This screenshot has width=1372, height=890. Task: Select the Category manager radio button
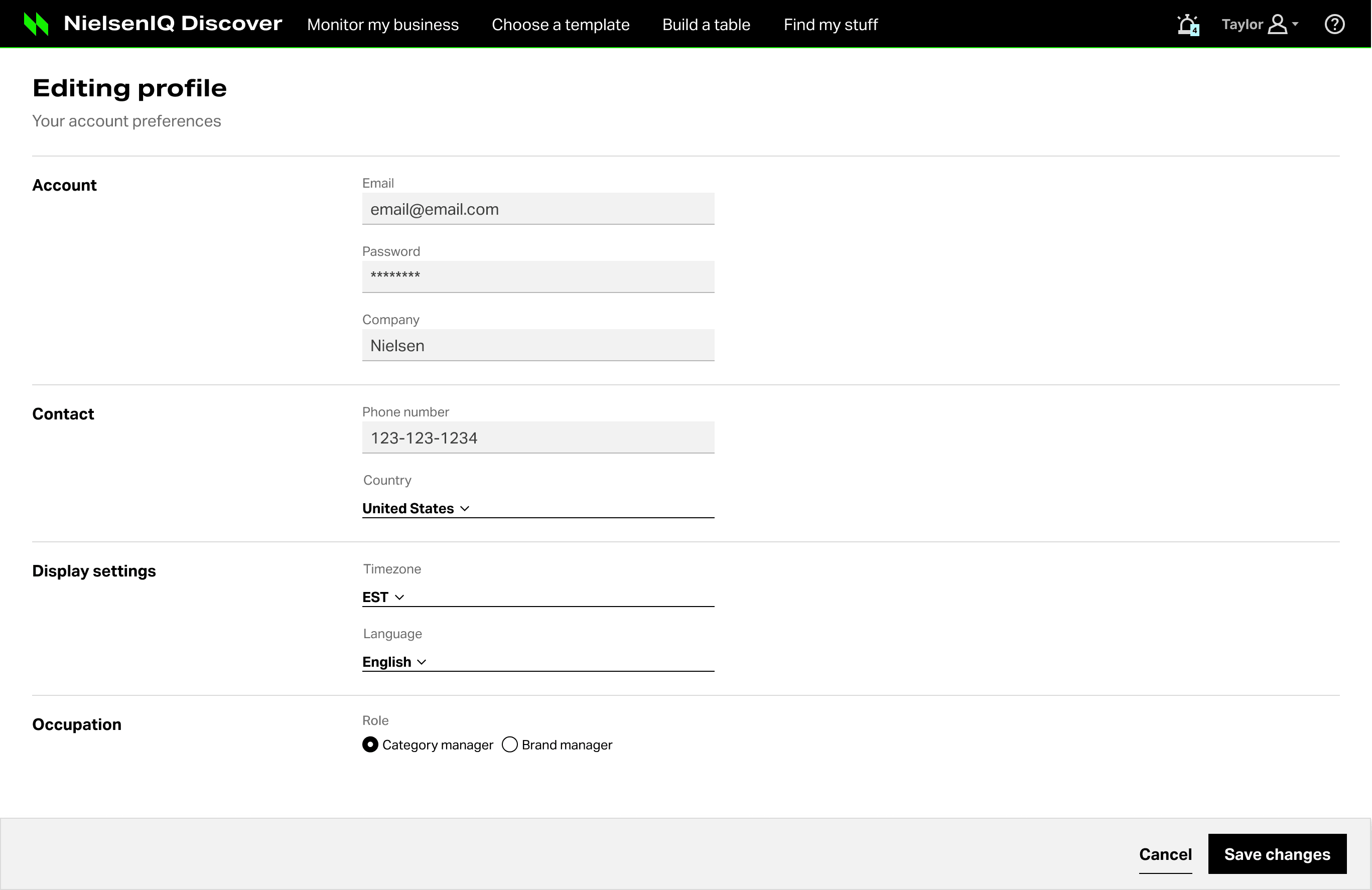click(370, 745)
